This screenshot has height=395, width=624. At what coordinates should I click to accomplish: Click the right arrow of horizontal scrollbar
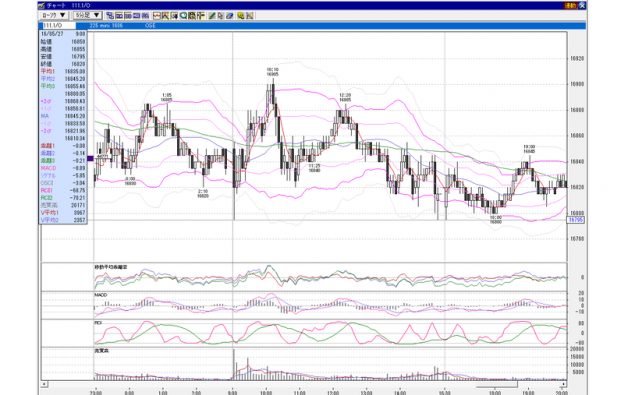click(563, 384)
